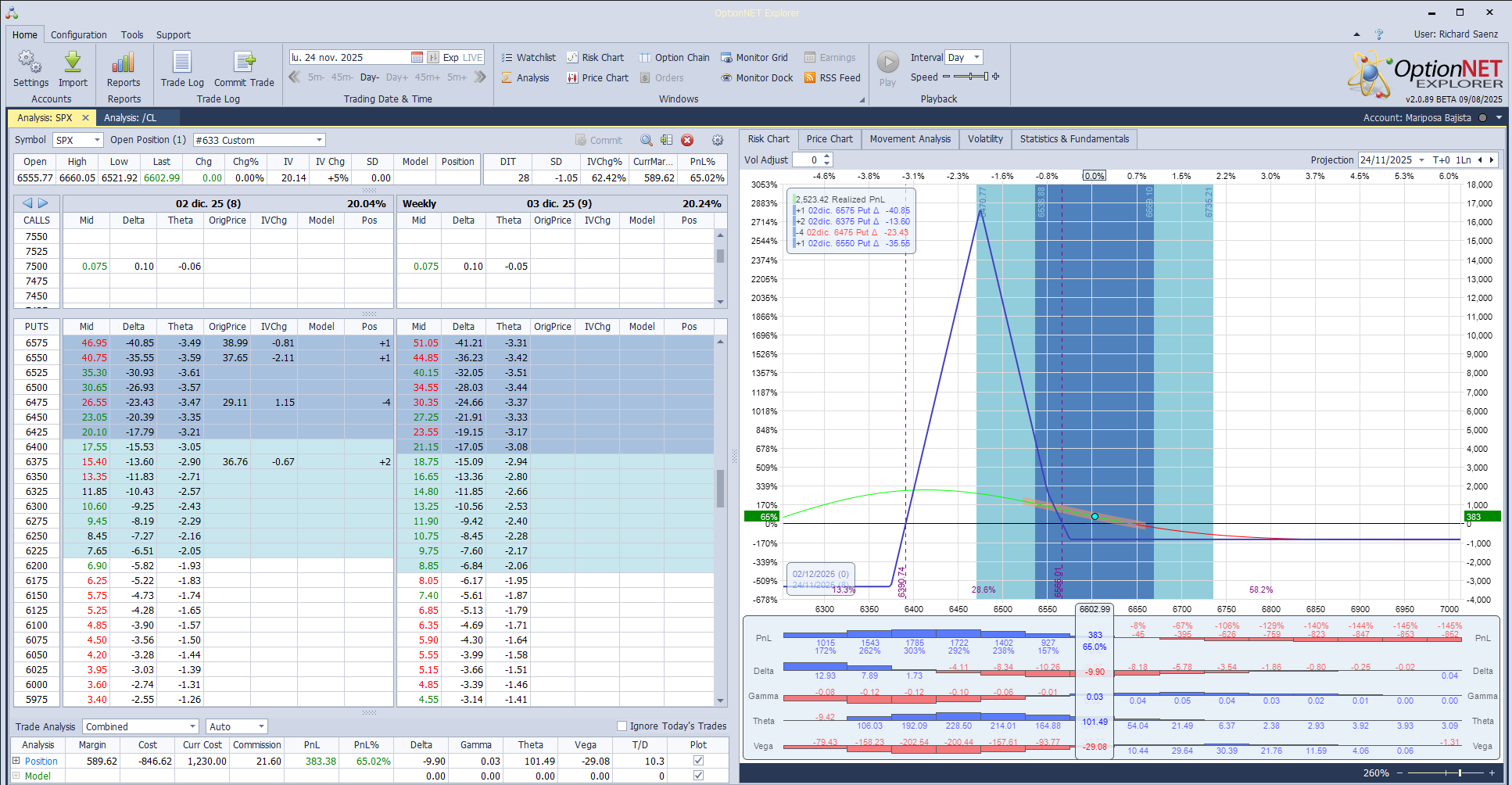
Task: Click the red delete position icon
Action: click(687, 140)
